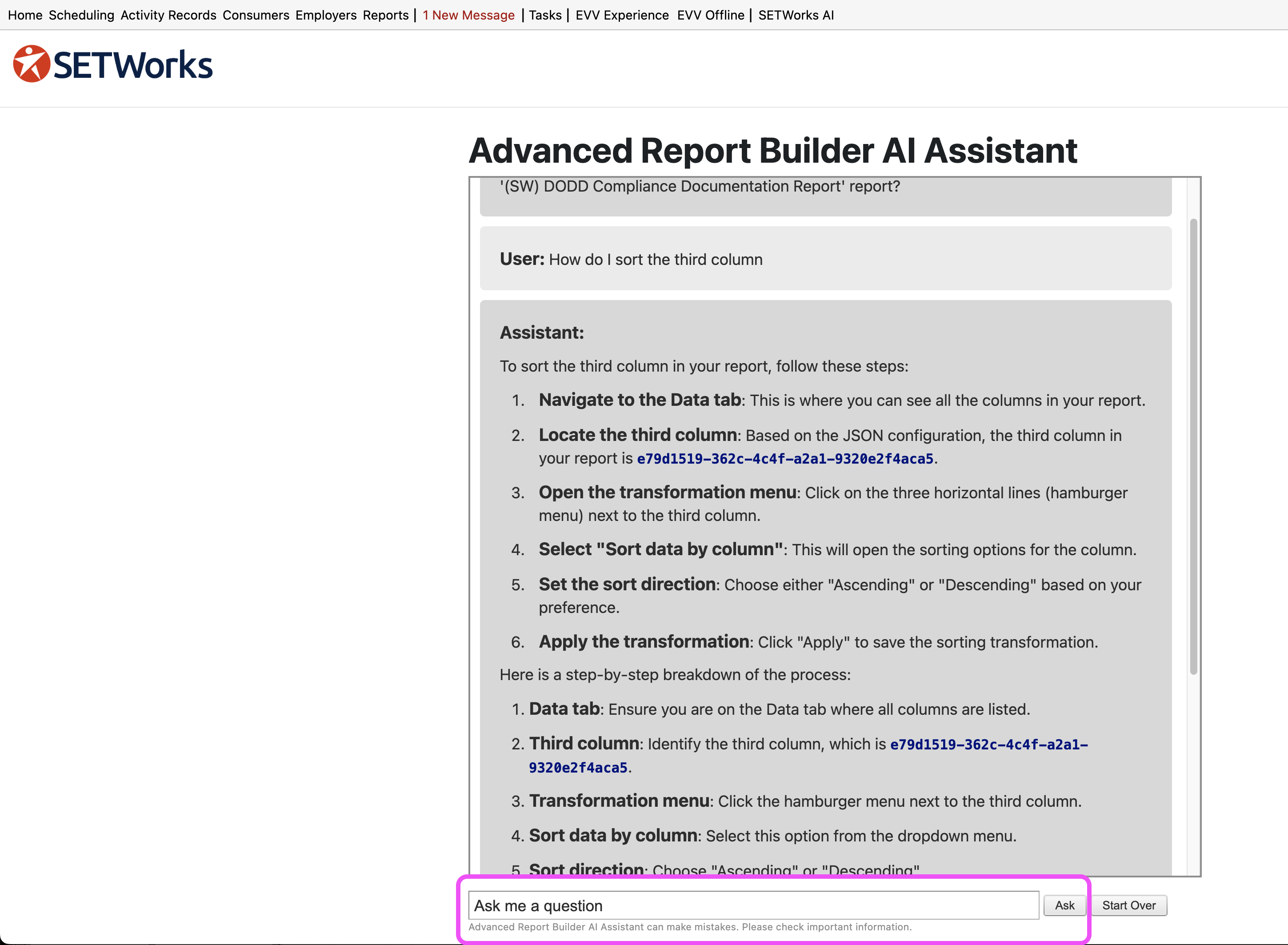Click the chat window scrollbar thumb
Viewport: 1288px width, 945px height.
1193,446
